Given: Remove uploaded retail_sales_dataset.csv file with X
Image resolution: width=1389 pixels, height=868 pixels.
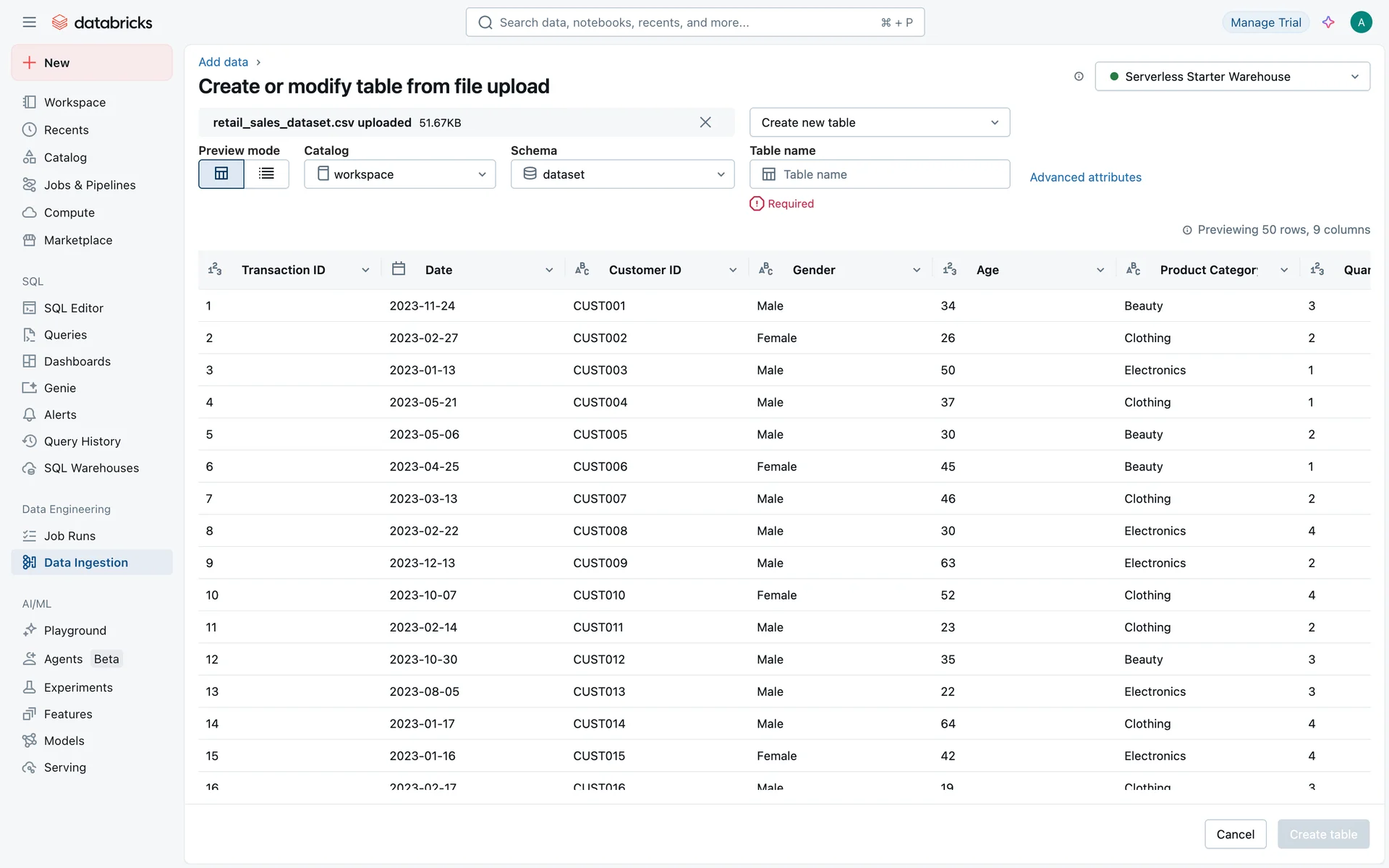Looking at the screenshot, I should click(705, 122).
